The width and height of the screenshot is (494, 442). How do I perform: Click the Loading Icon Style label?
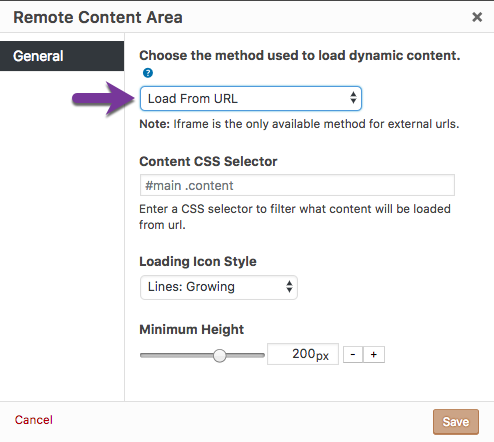(198, 262)
